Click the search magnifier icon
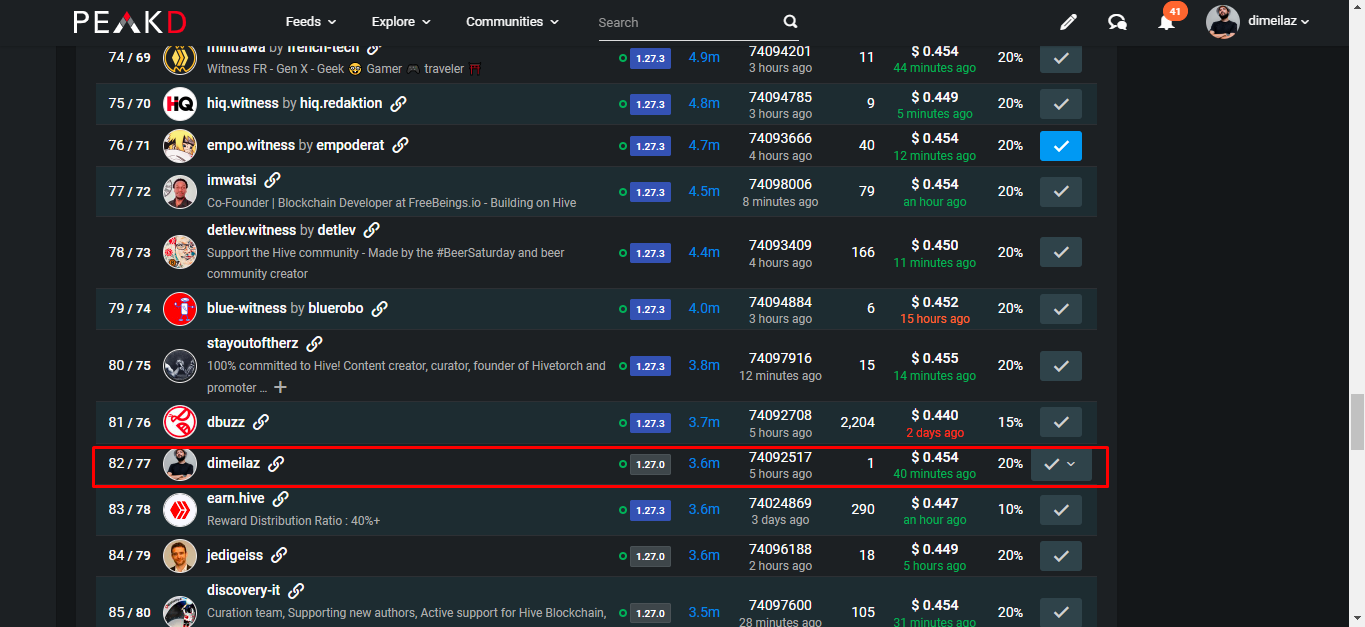 click(x=790, y=22)
